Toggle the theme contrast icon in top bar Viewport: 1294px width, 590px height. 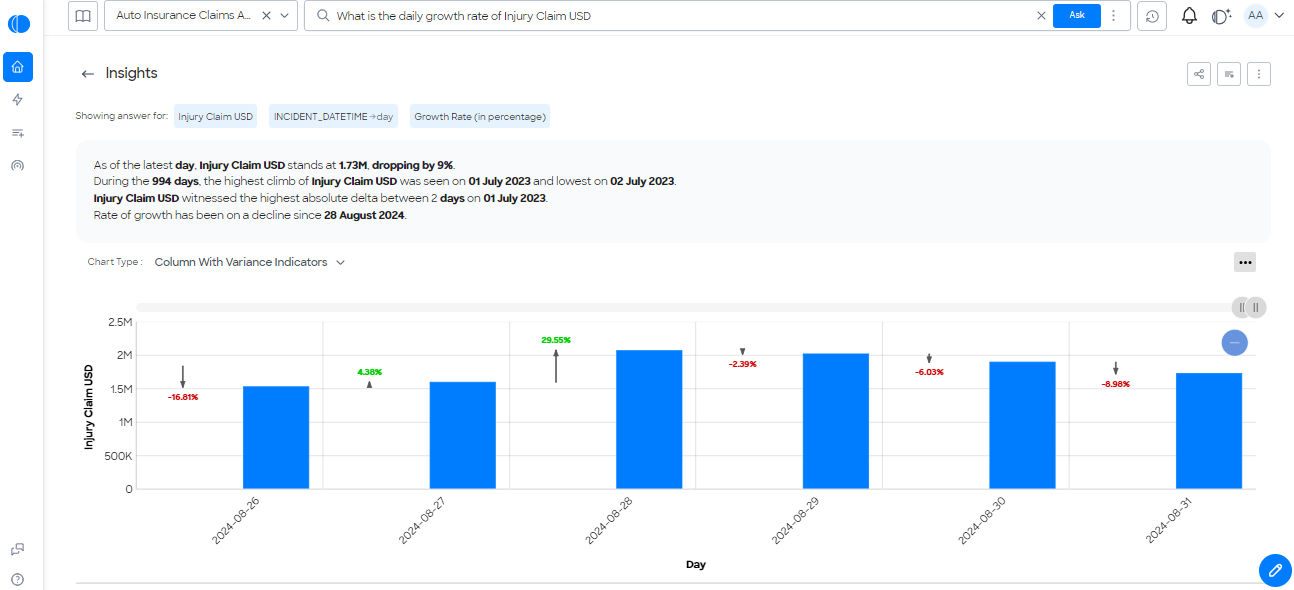(x=1218, y=15)
